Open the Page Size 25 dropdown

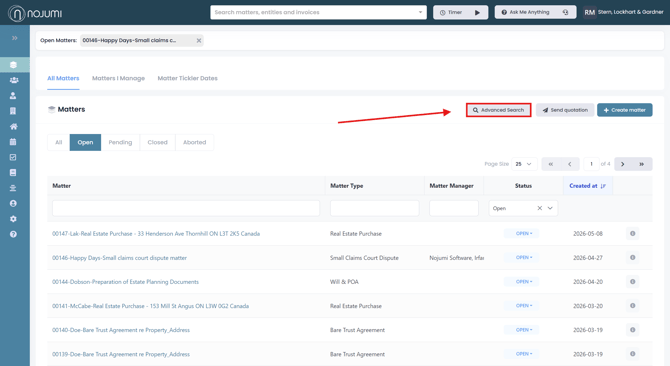[x=524, y=164]
